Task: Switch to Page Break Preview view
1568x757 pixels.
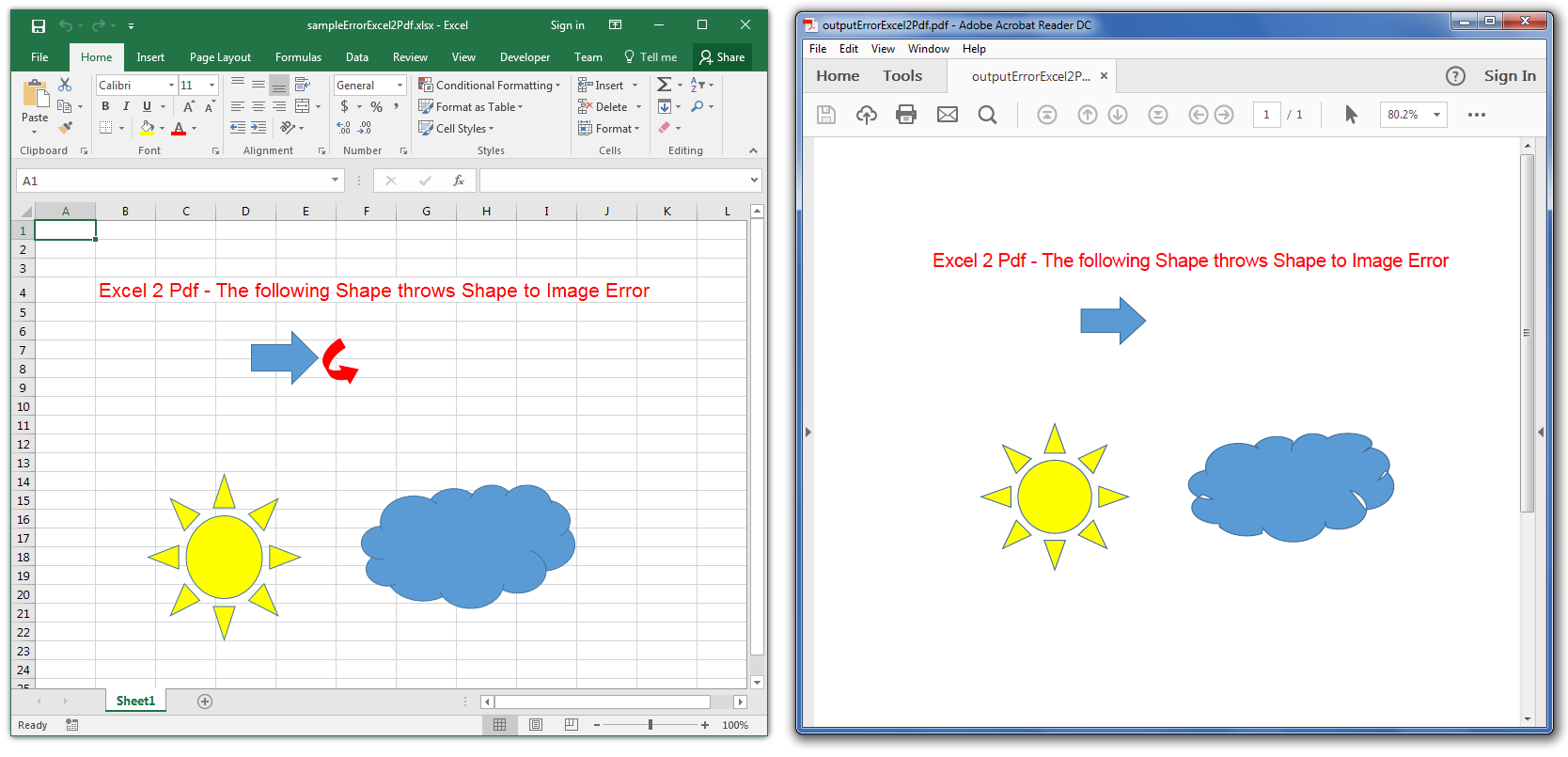Action: pyautogui.click(x=571, y=725)
